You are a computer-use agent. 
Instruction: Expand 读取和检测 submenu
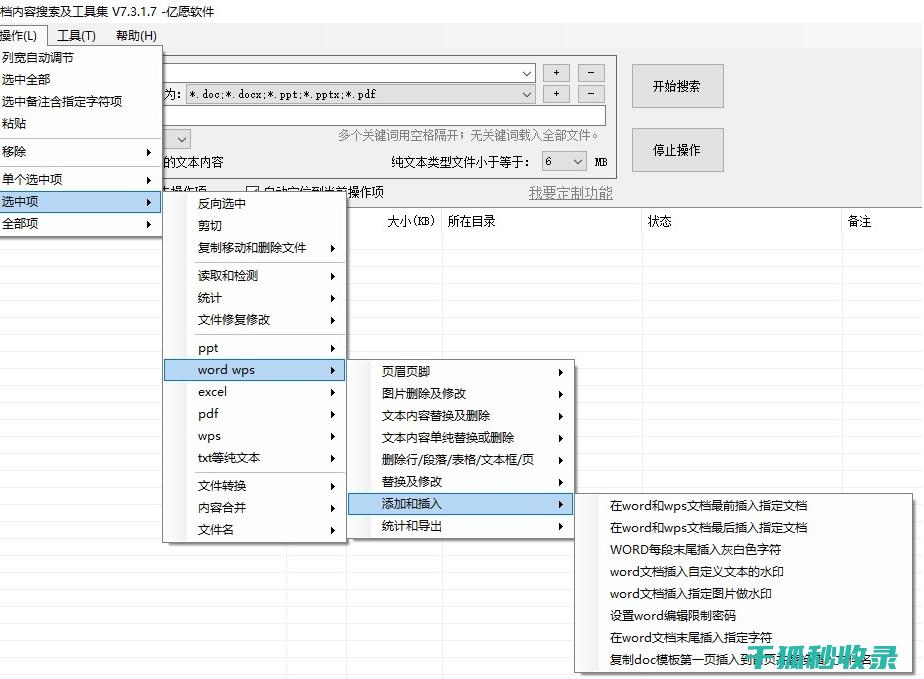click(255, 276)
